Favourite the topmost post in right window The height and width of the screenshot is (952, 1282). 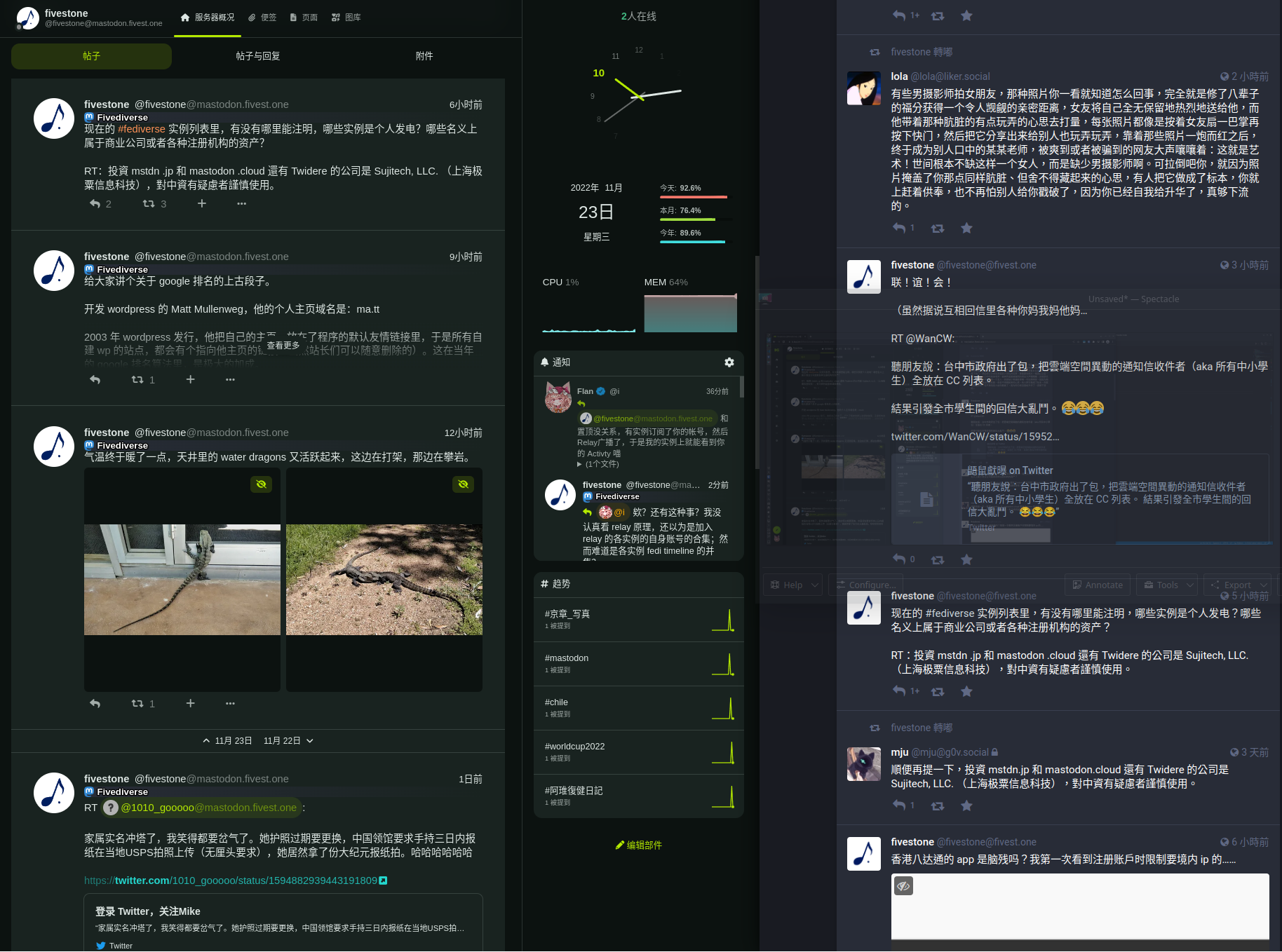[x=966, y=15]
